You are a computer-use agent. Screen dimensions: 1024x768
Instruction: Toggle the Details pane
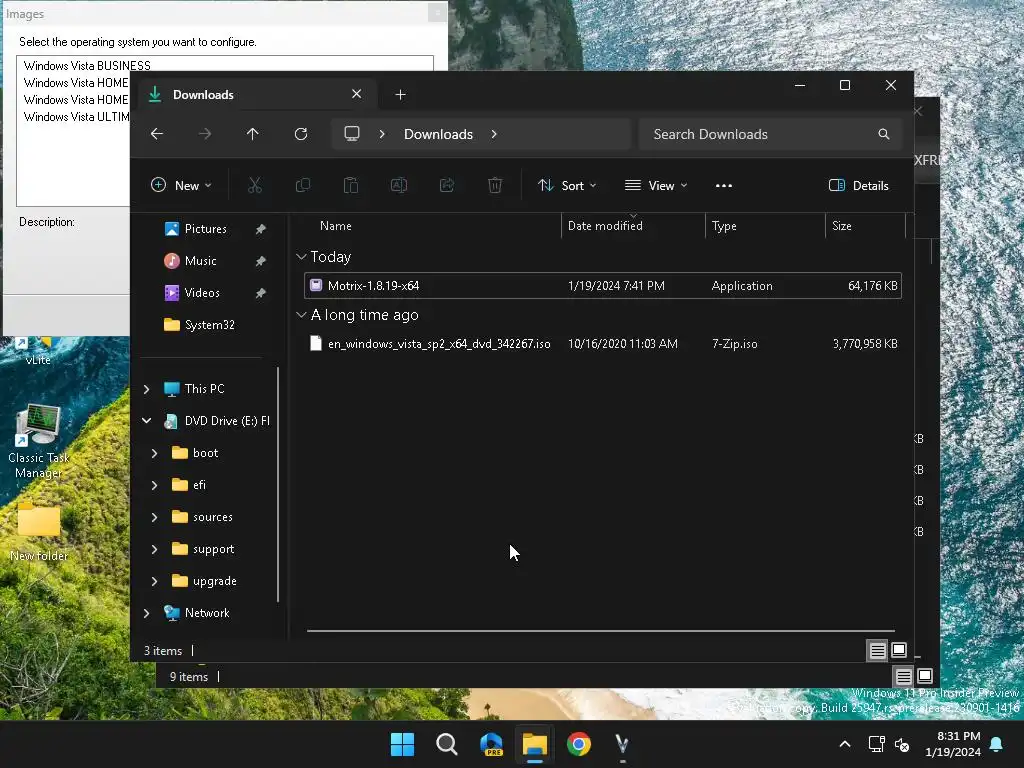859,185
